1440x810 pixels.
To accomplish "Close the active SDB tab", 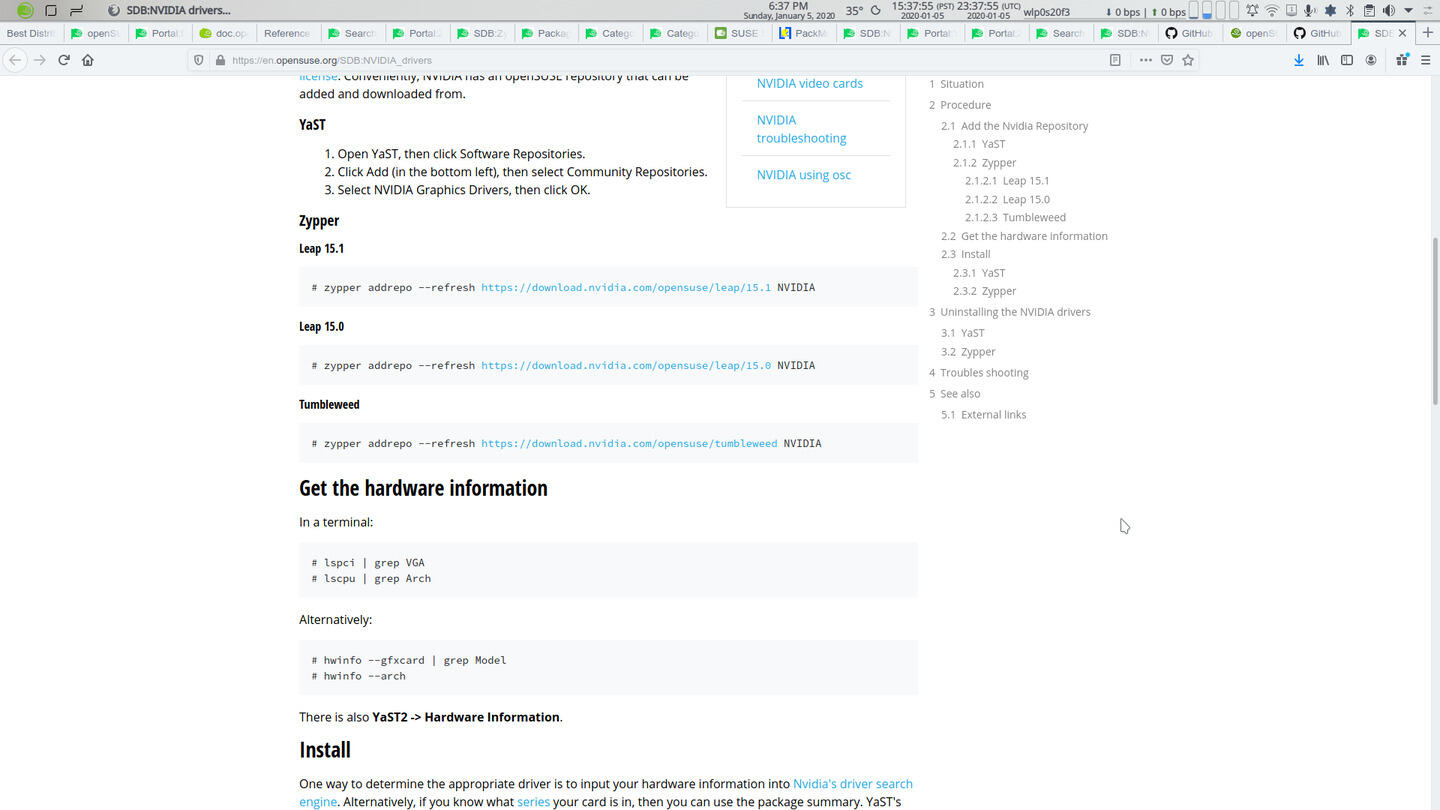I will coord(1402,33).
